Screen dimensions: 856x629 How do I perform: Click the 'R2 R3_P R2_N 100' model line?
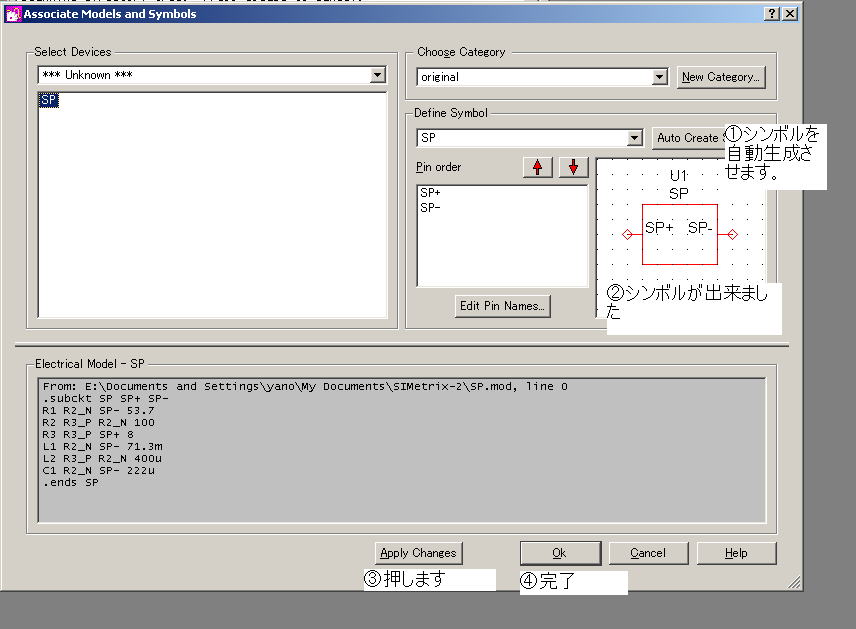[98, 423]
